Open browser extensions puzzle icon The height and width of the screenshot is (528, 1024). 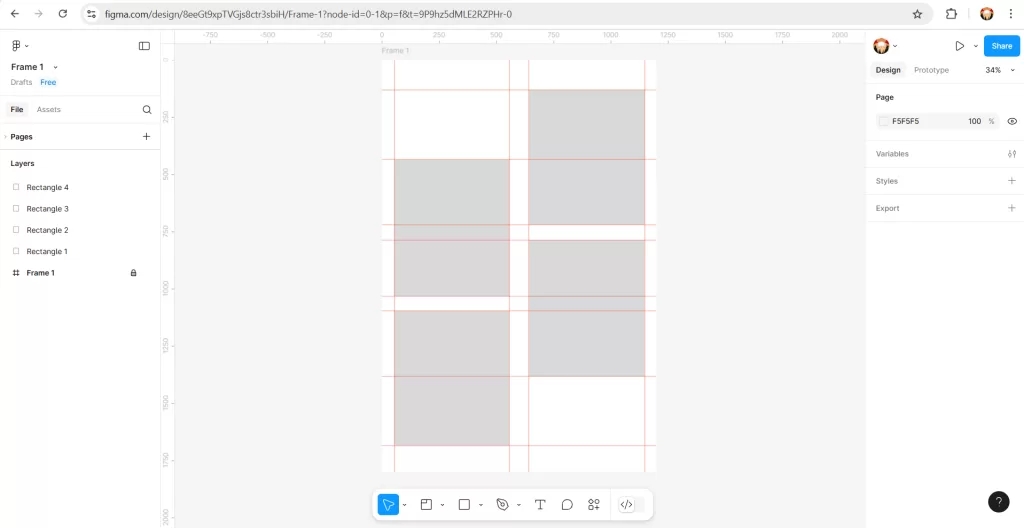tap(952, 14)
